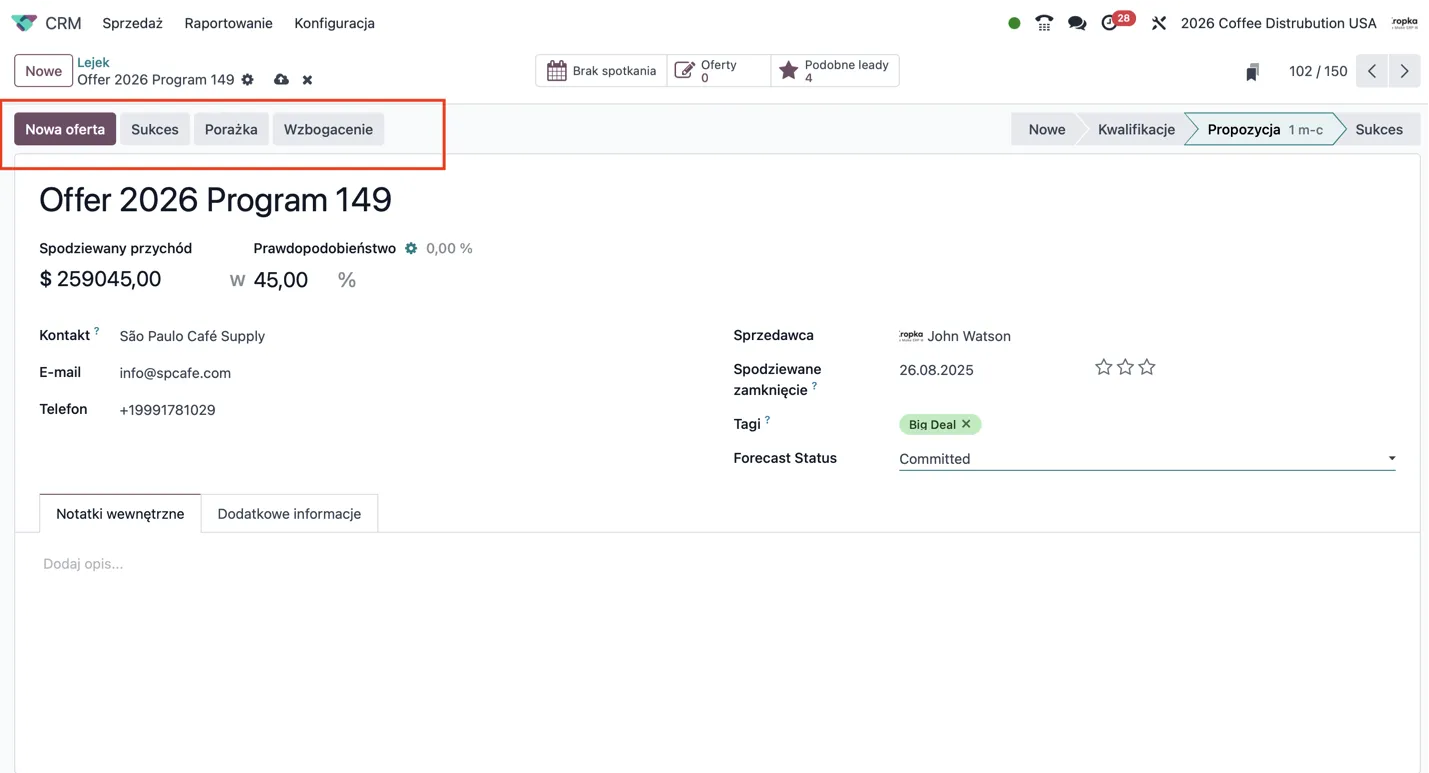Set priority with the second star
This screenshot has width=1429, height=773.
1125,367
